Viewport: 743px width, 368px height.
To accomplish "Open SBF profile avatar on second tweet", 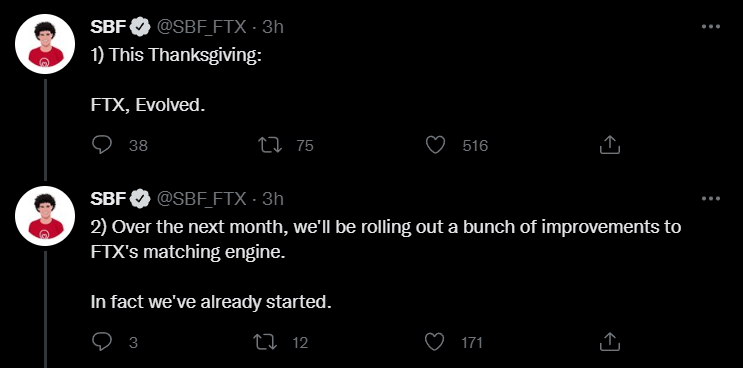I will [x=45, y=216].
